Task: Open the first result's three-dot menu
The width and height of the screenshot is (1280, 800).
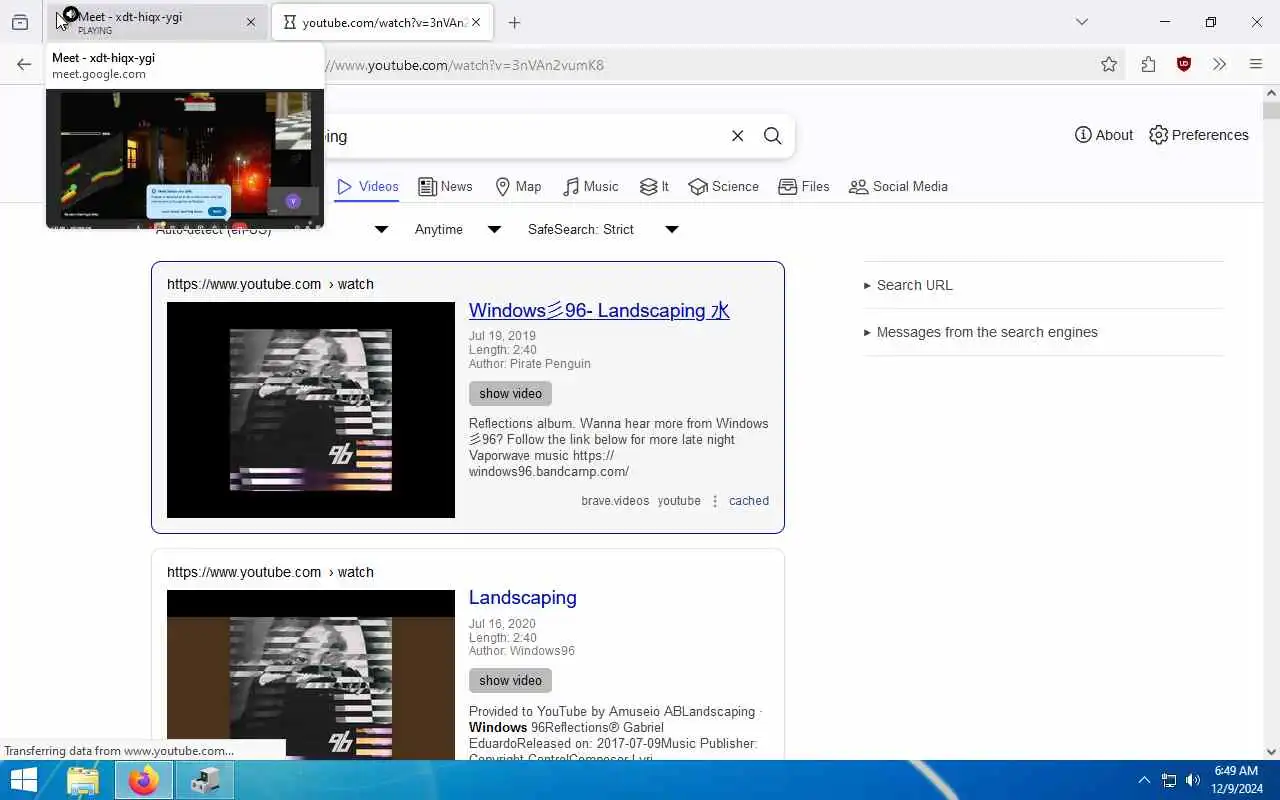Action: 715,501
